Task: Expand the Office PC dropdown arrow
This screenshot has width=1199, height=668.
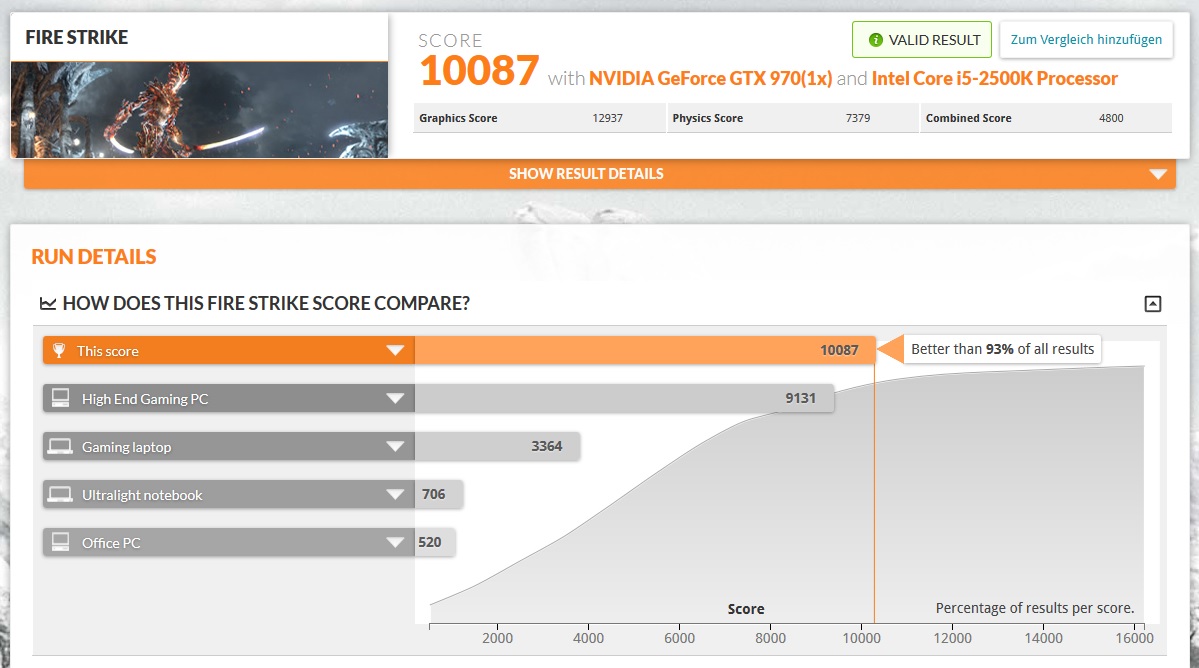Action: click(x=395, y=542)
